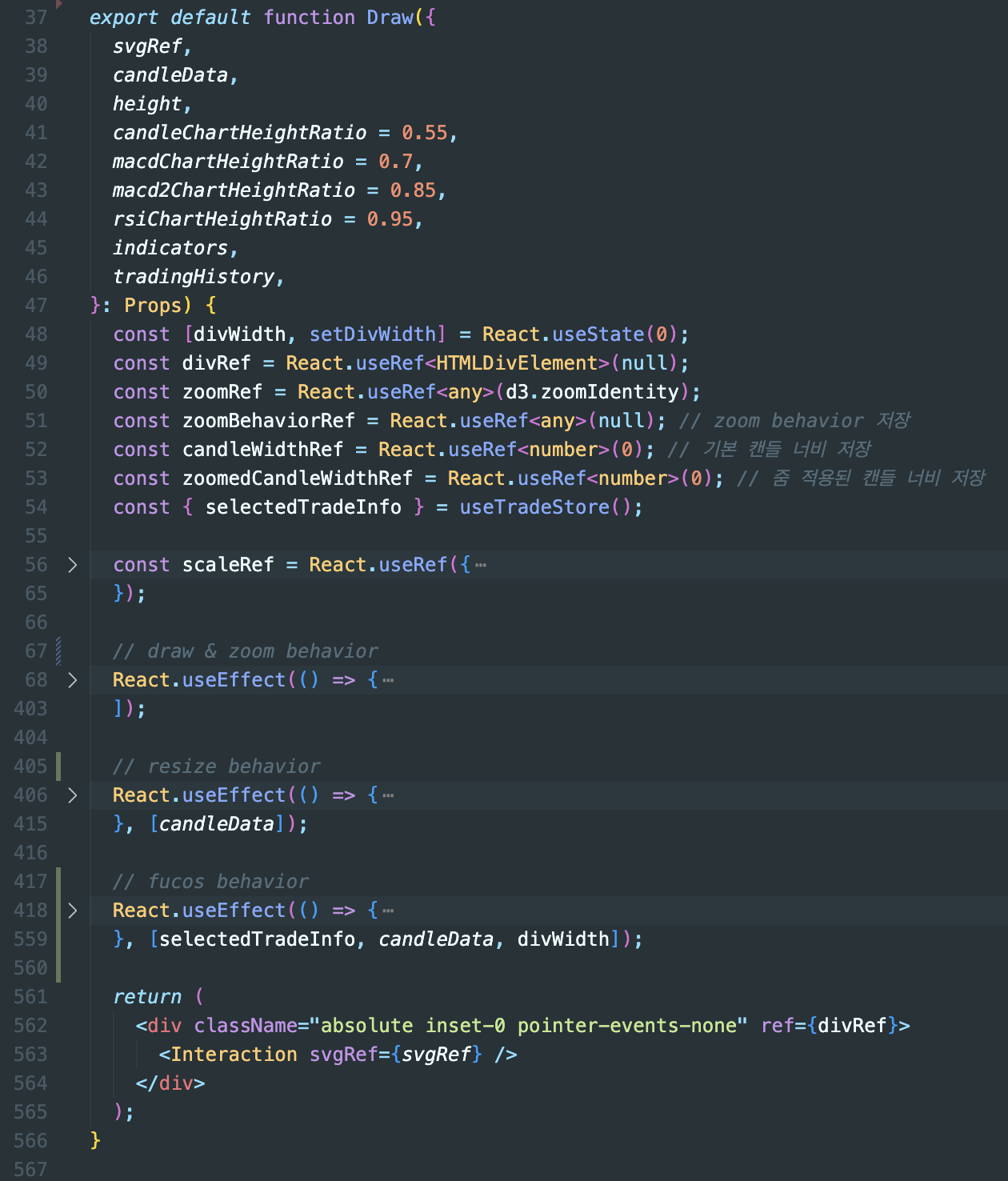The width and height of the screenshot is (1008, 1181).
Task: Click the git change marker beside line 417
Action: pyautogui.click(x=58, y=925)
